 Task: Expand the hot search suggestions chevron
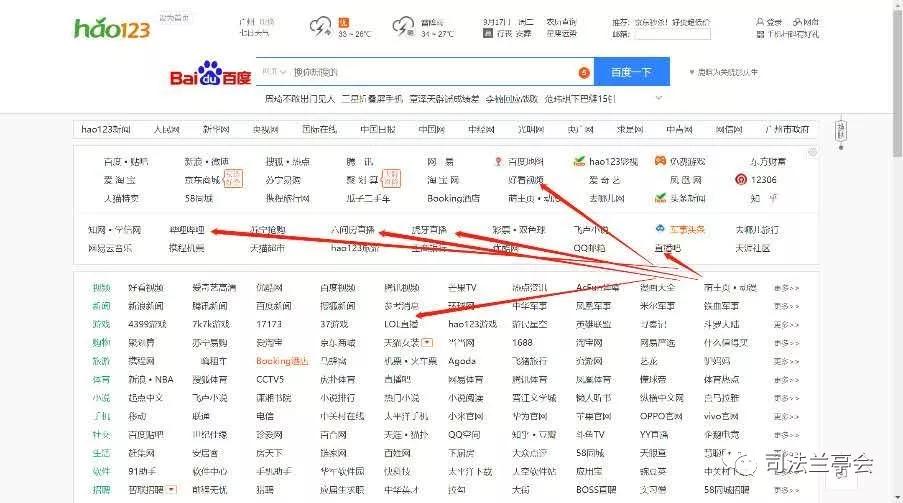(x=659, y=99)
